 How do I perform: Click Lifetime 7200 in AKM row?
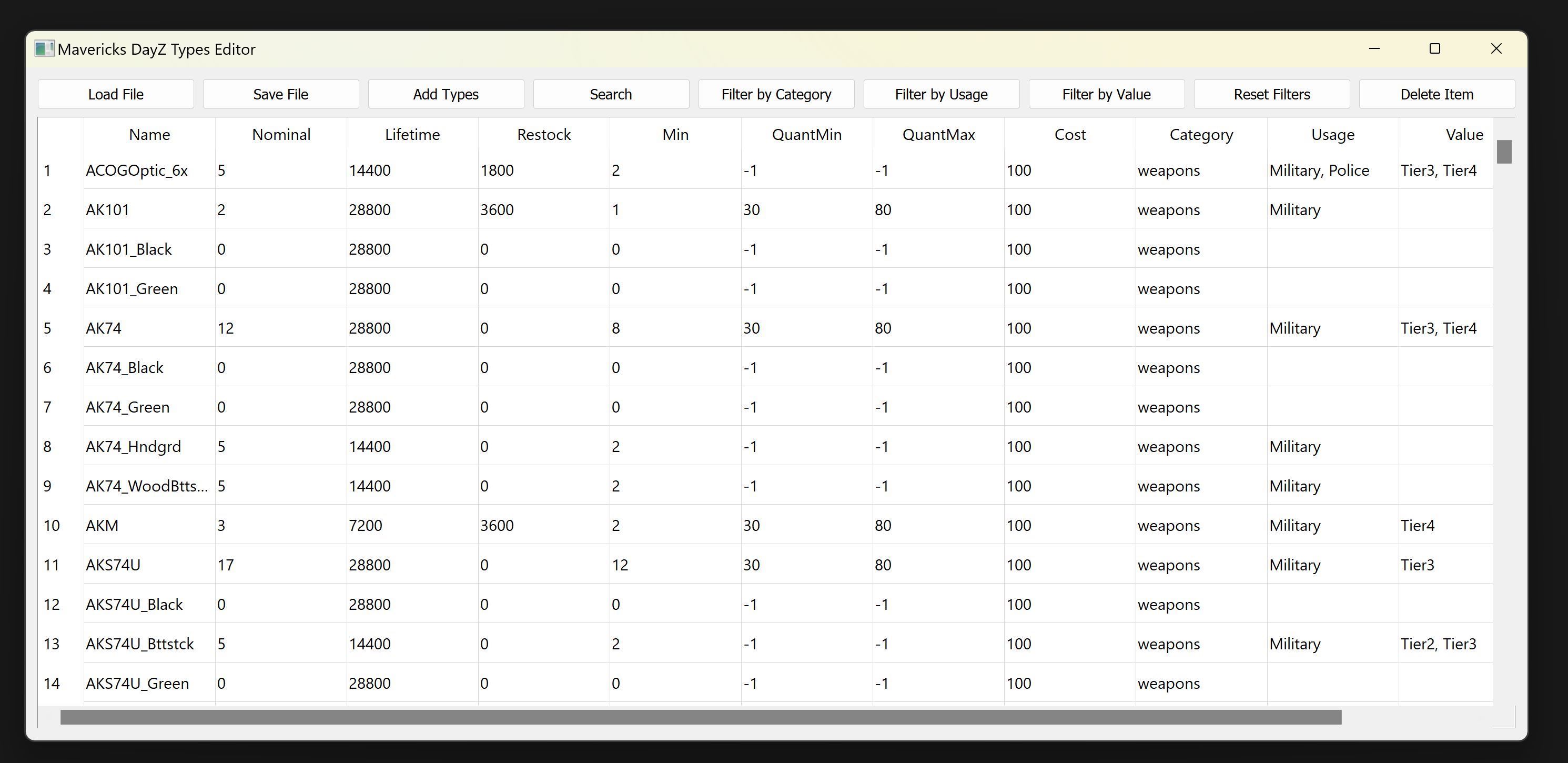(412, 526)
